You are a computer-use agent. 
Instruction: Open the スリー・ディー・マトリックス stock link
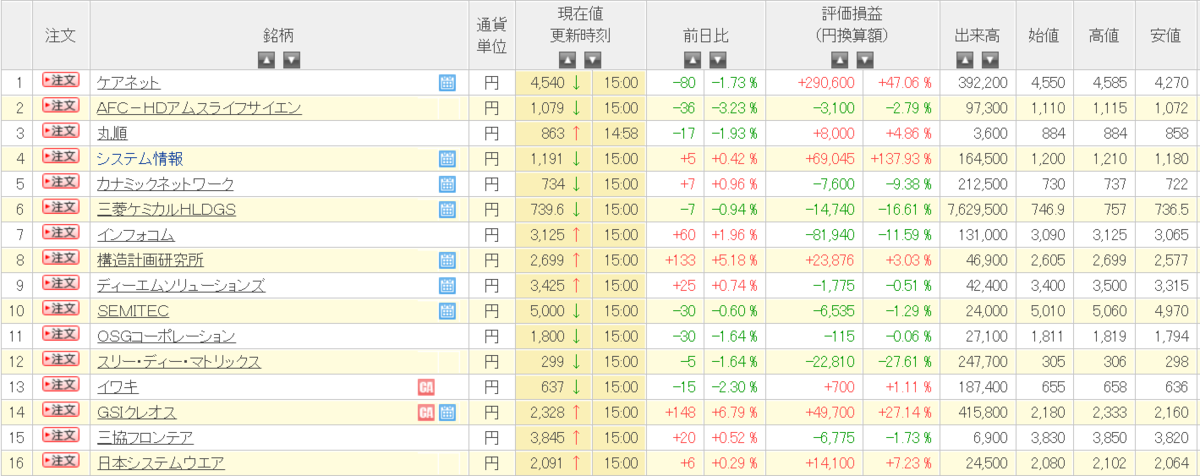click(x=178, y=362)
